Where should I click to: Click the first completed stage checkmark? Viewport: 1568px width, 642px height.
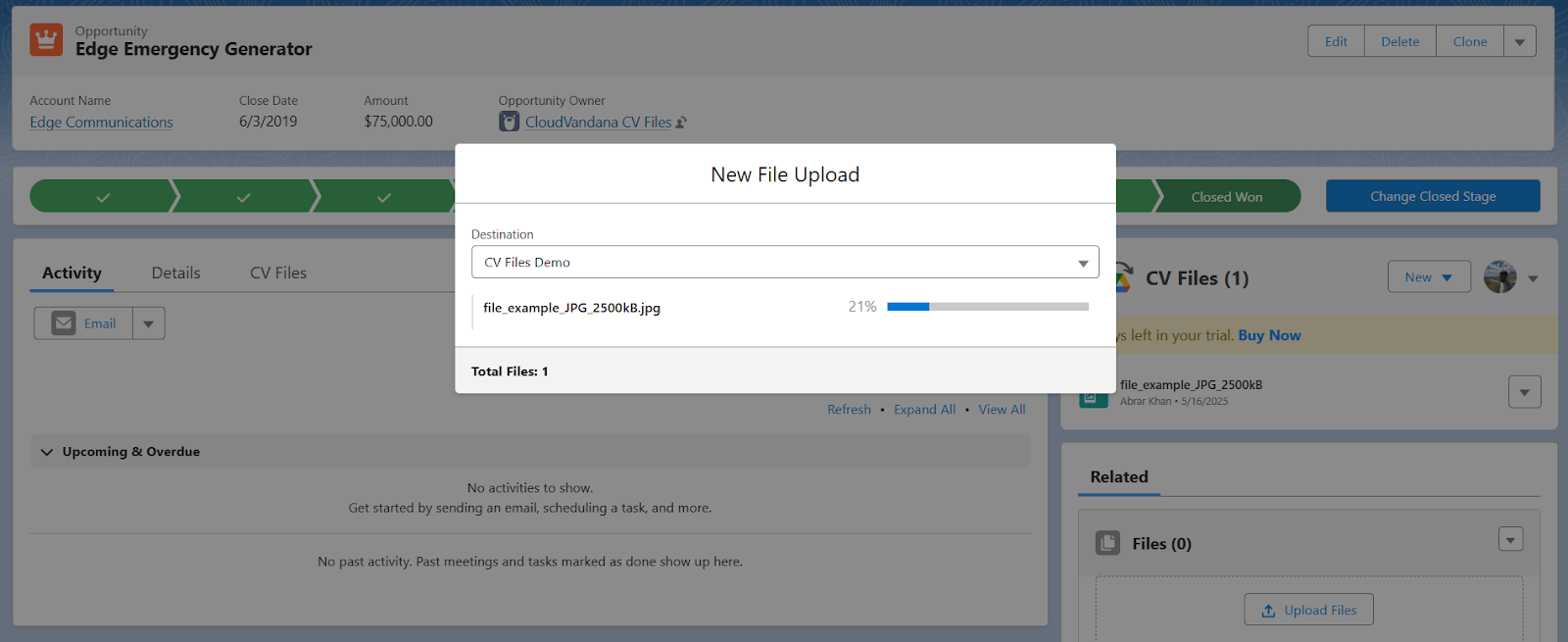coord(103,197)
